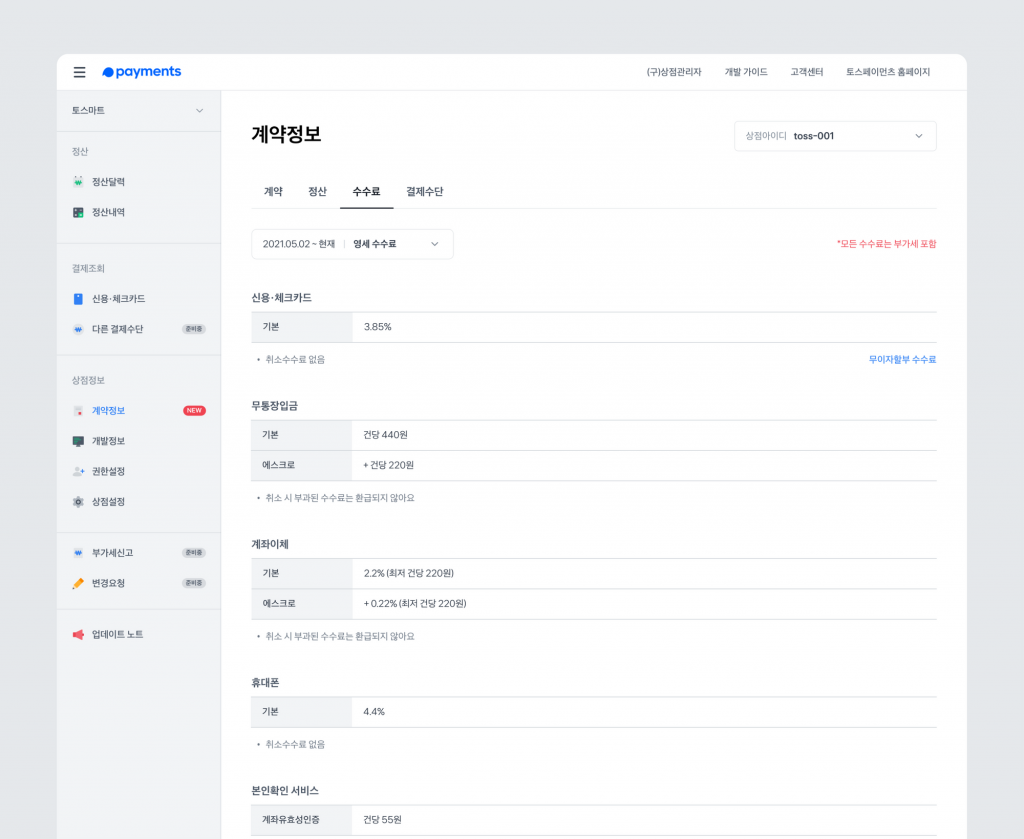Click the 휴대폰 section heading

click(x=265, y=683)
